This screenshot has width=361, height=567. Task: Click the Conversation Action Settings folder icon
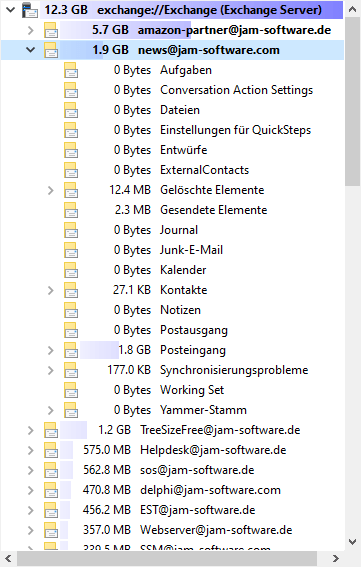click(71, 90)
